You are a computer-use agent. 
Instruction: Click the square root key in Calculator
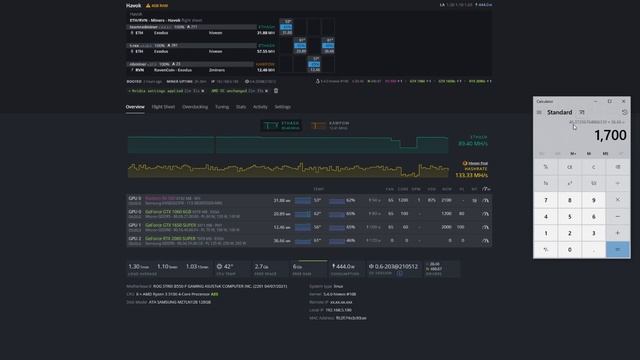tap(594, 183)
